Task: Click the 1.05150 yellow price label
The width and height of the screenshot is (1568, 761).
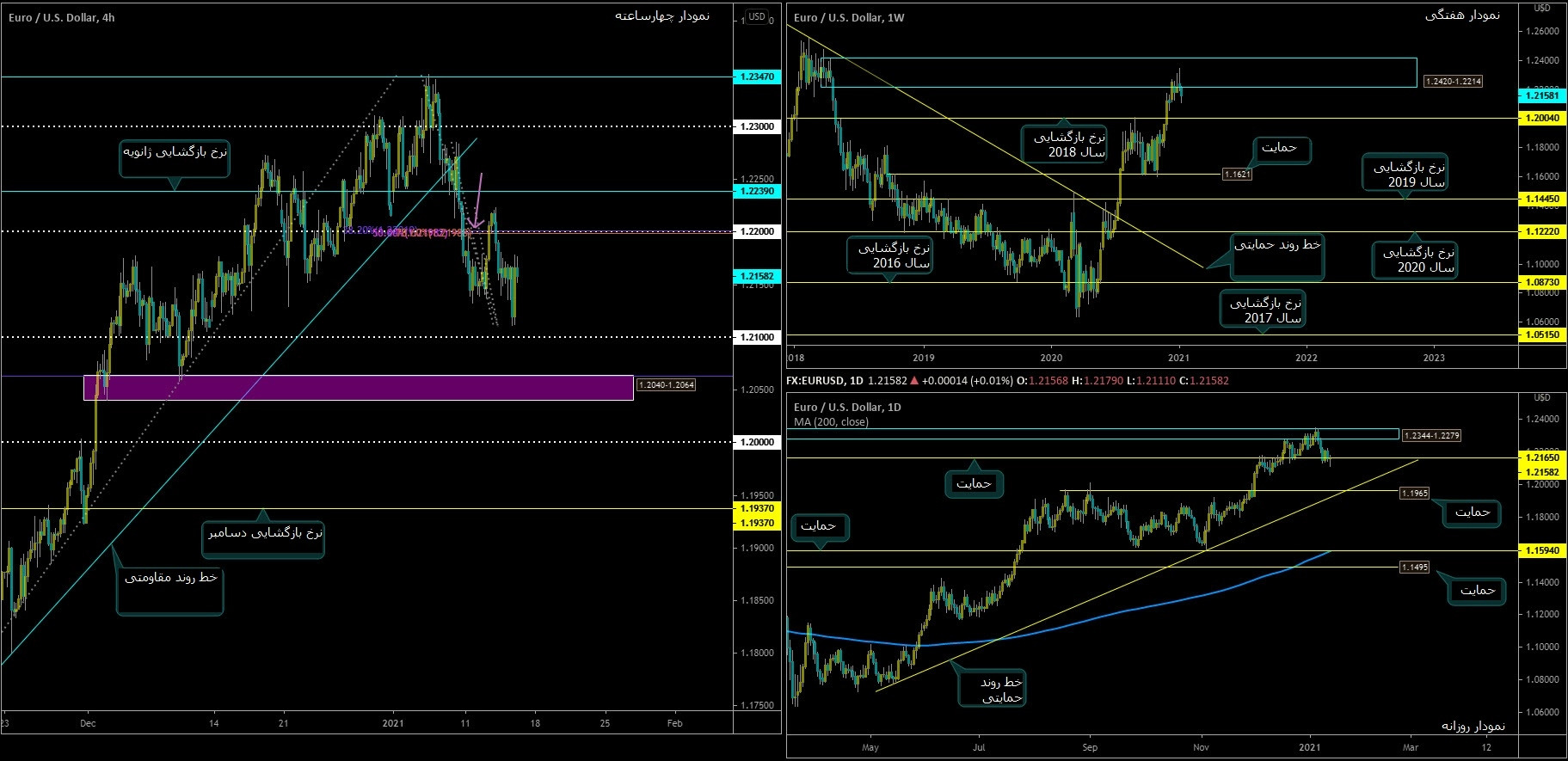Action: tap(1540, 334)
